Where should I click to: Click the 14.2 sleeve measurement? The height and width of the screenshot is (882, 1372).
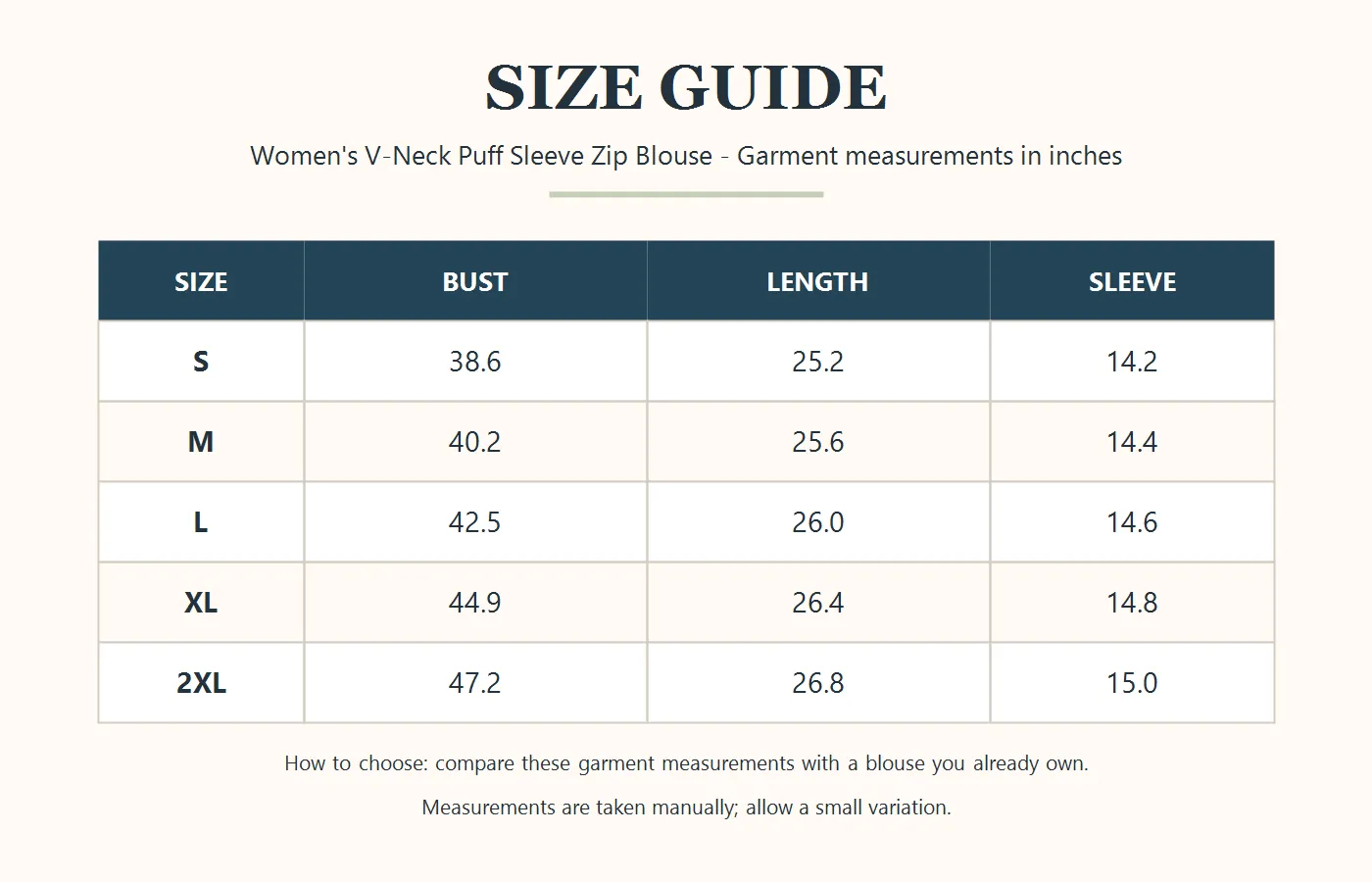1132,362
